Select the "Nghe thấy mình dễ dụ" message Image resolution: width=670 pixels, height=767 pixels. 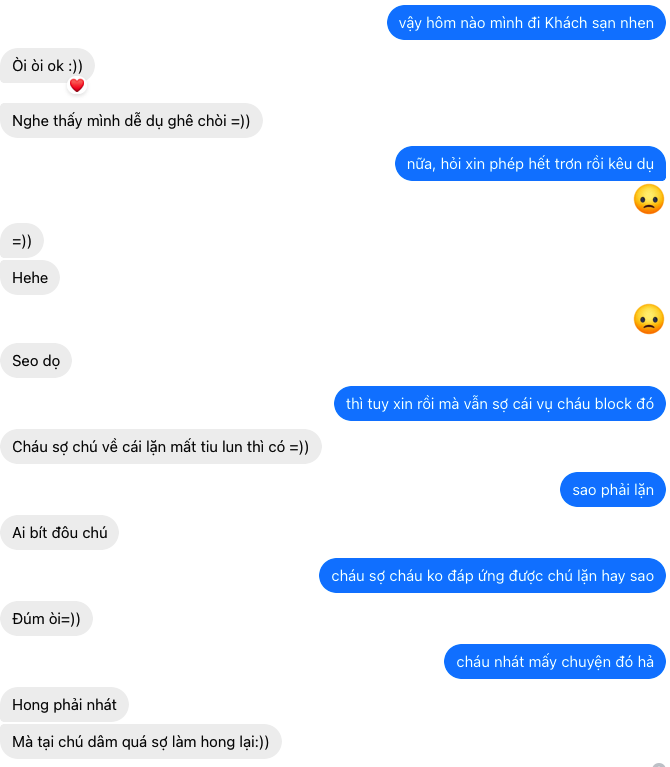tap(131, 121)
